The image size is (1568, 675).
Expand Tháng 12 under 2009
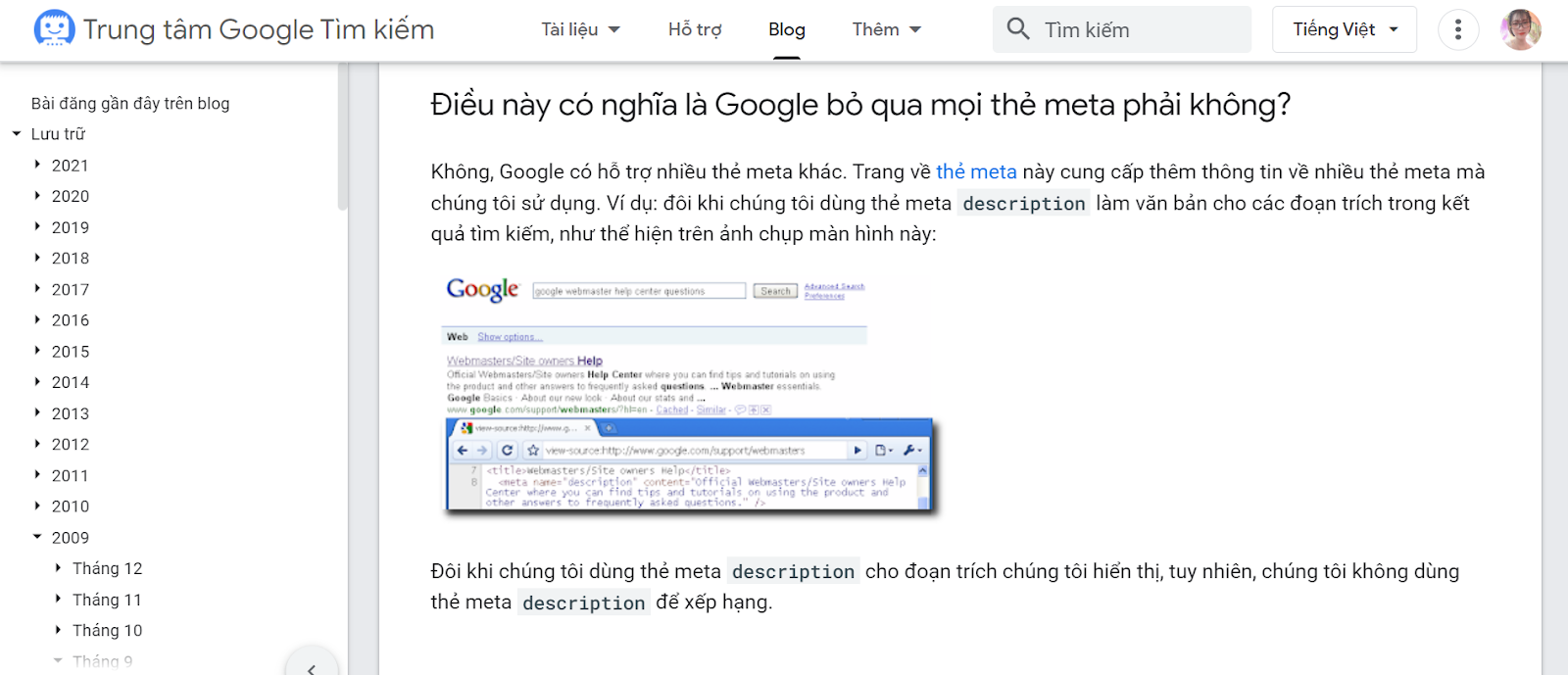tap(58, 568)
